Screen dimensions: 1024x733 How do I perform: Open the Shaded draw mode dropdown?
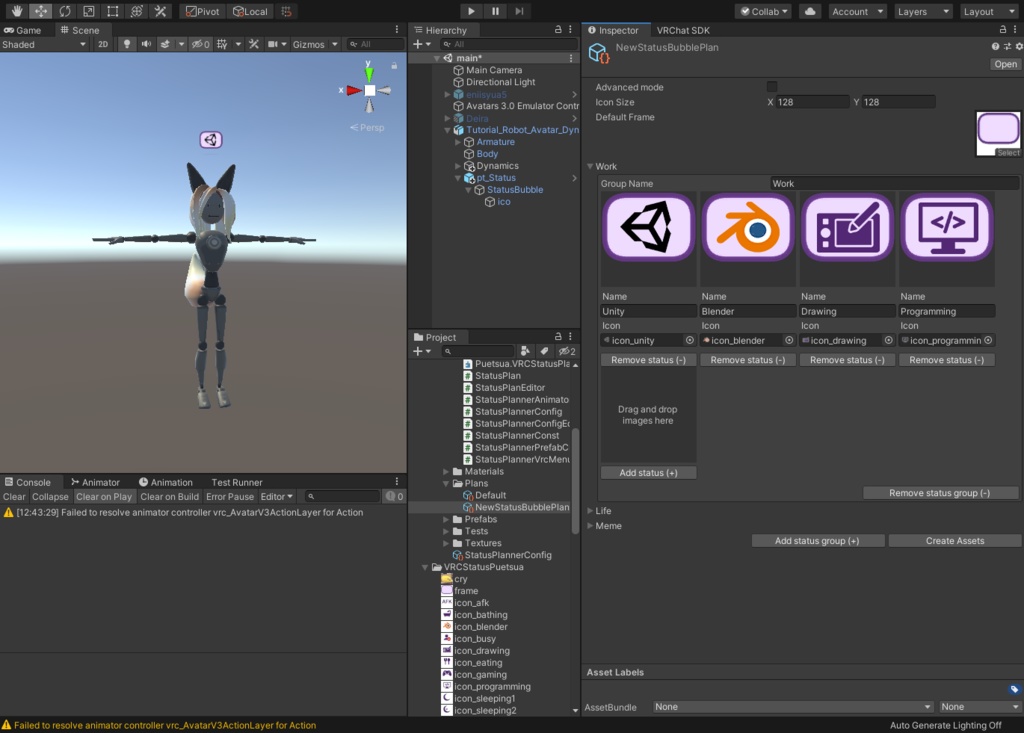pyautogui.click(x=44, y=44)
